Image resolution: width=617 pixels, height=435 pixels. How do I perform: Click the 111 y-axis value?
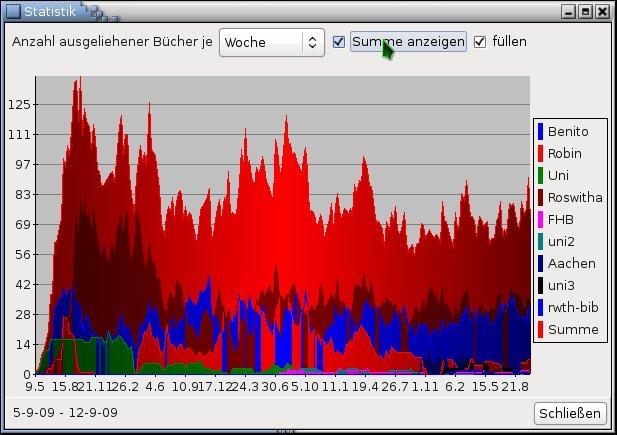click(19, 135)
